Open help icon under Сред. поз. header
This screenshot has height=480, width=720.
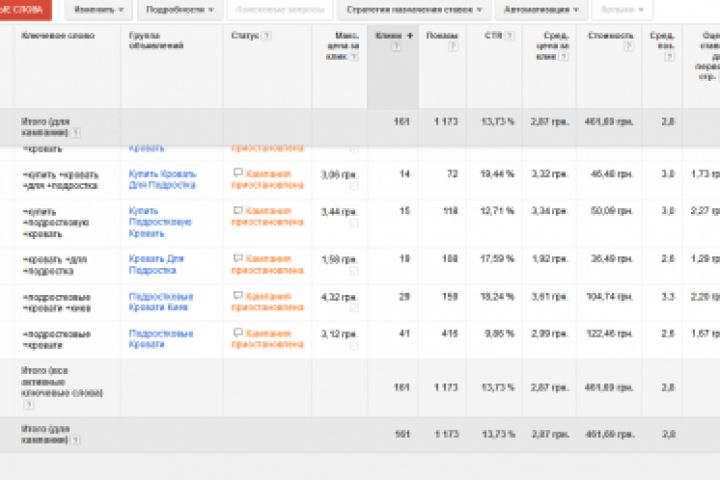click(669, 57)
